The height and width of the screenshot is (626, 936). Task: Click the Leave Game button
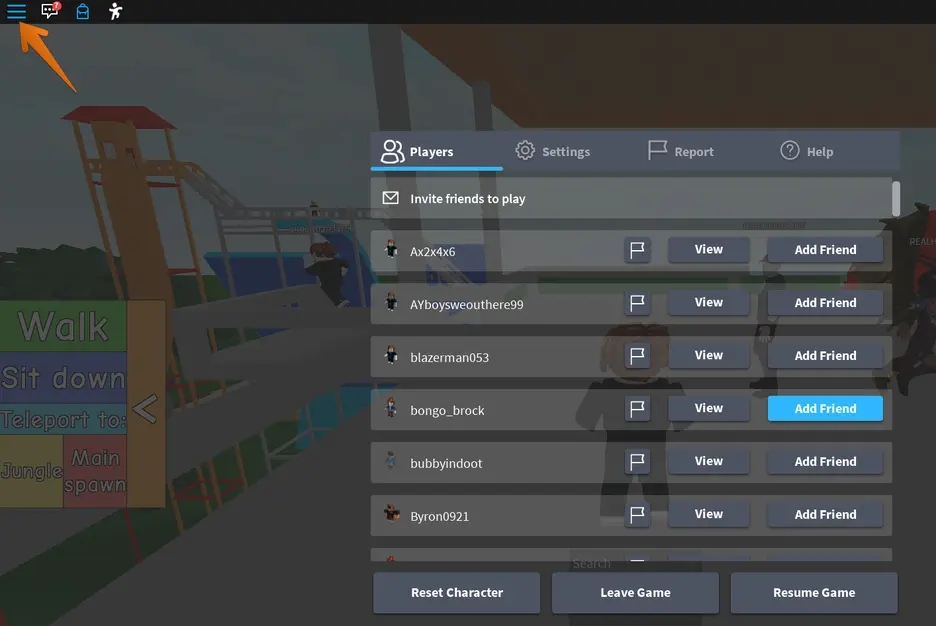(x=635, y=593)
